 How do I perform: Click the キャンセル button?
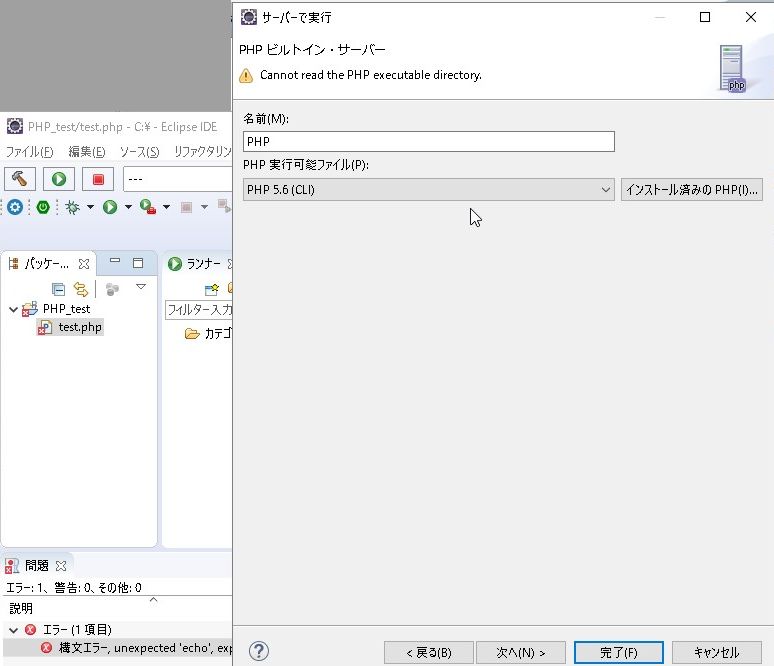716,653
